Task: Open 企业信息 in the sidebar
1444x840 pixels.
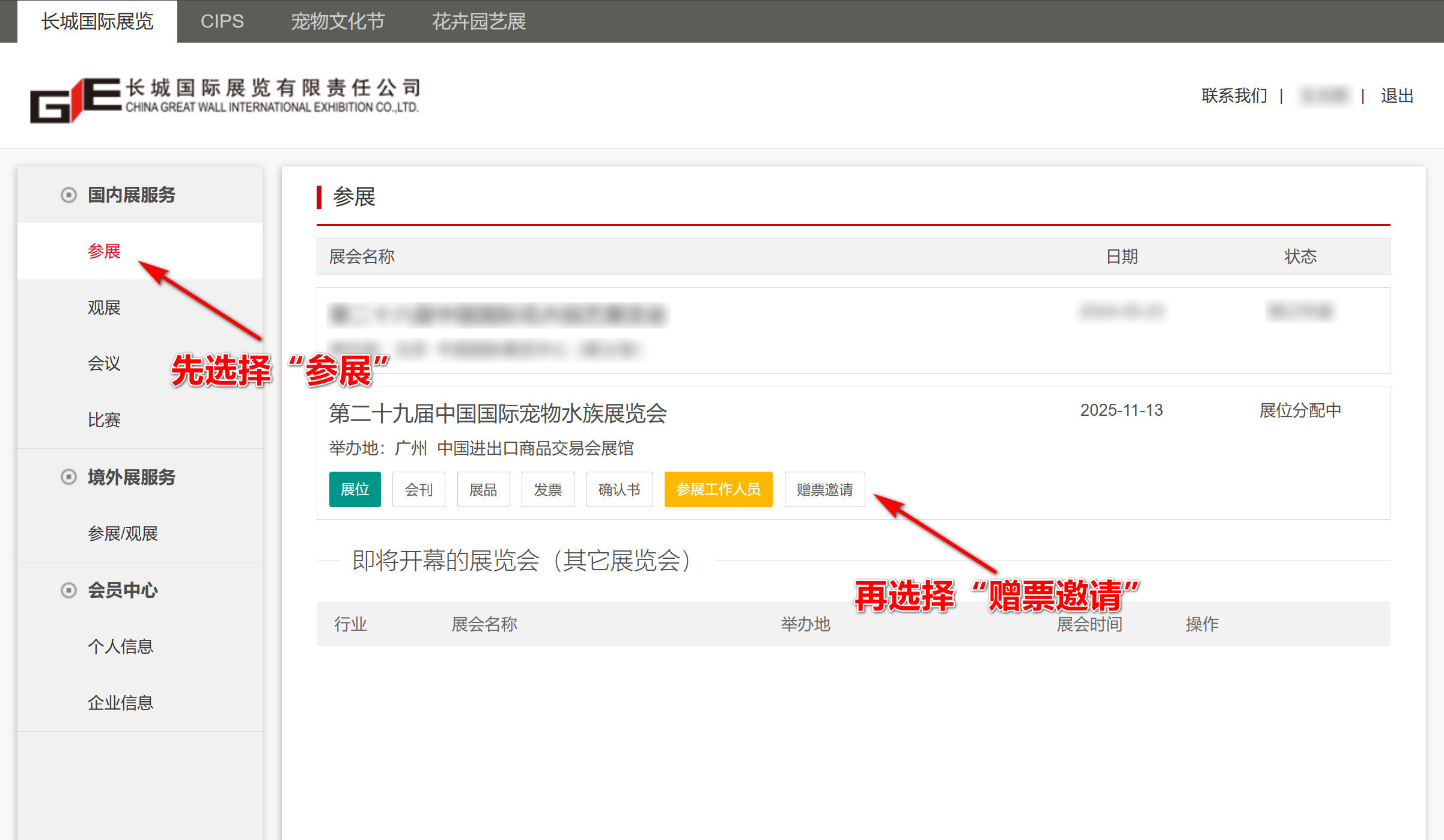Action: point(120,703)
